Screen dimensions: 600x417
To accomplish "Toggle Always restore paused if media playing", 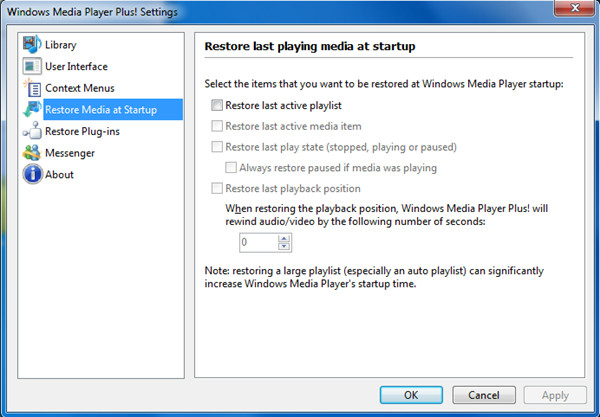I will tap(231, 168).
